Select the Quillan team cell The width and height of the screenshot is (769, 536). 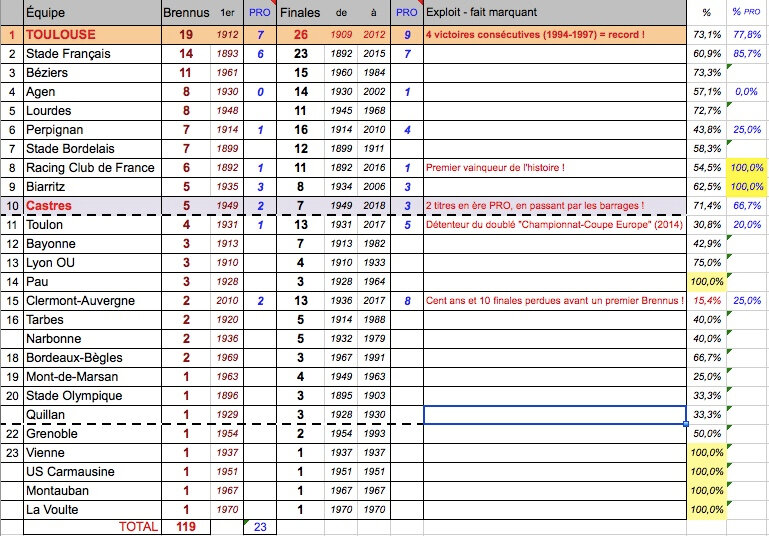[92, 415]
